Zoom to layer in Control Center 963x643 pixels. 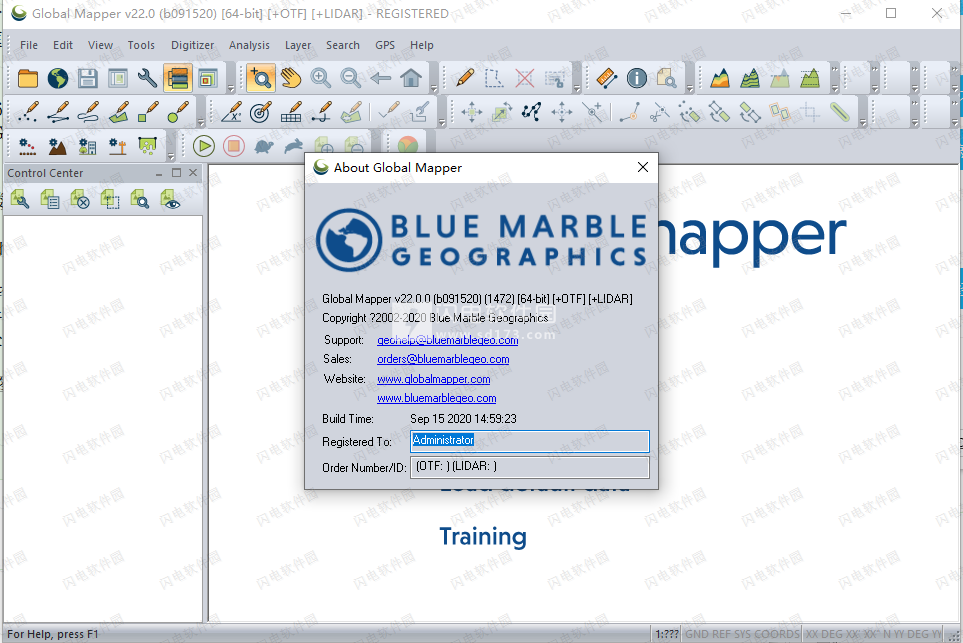[x=139, y=199]
